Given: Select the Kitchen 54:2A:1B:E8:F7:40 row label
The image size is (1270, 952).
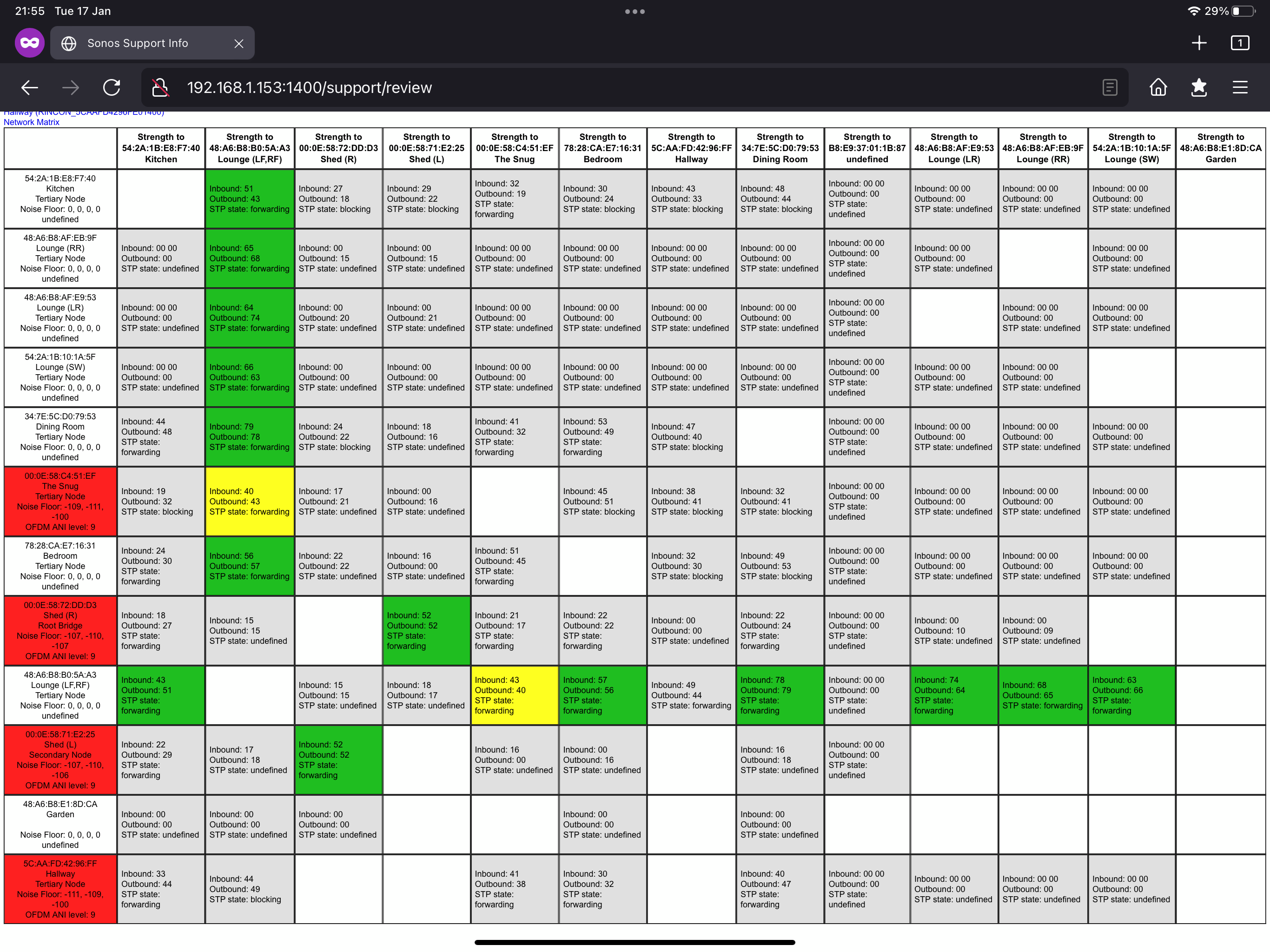Looking at the screenshot, I should (x=60, y=198).
